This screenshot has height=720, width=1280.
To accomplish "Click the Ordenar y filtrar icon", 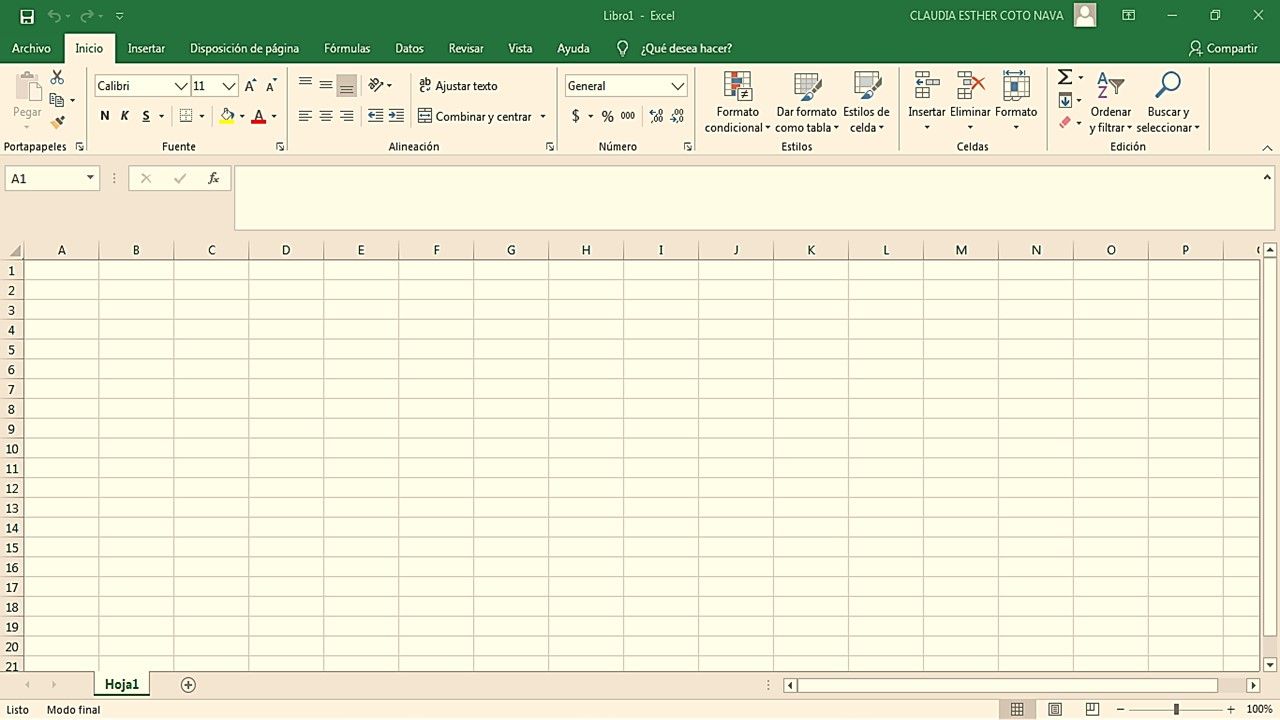I will click(1111, 85).
